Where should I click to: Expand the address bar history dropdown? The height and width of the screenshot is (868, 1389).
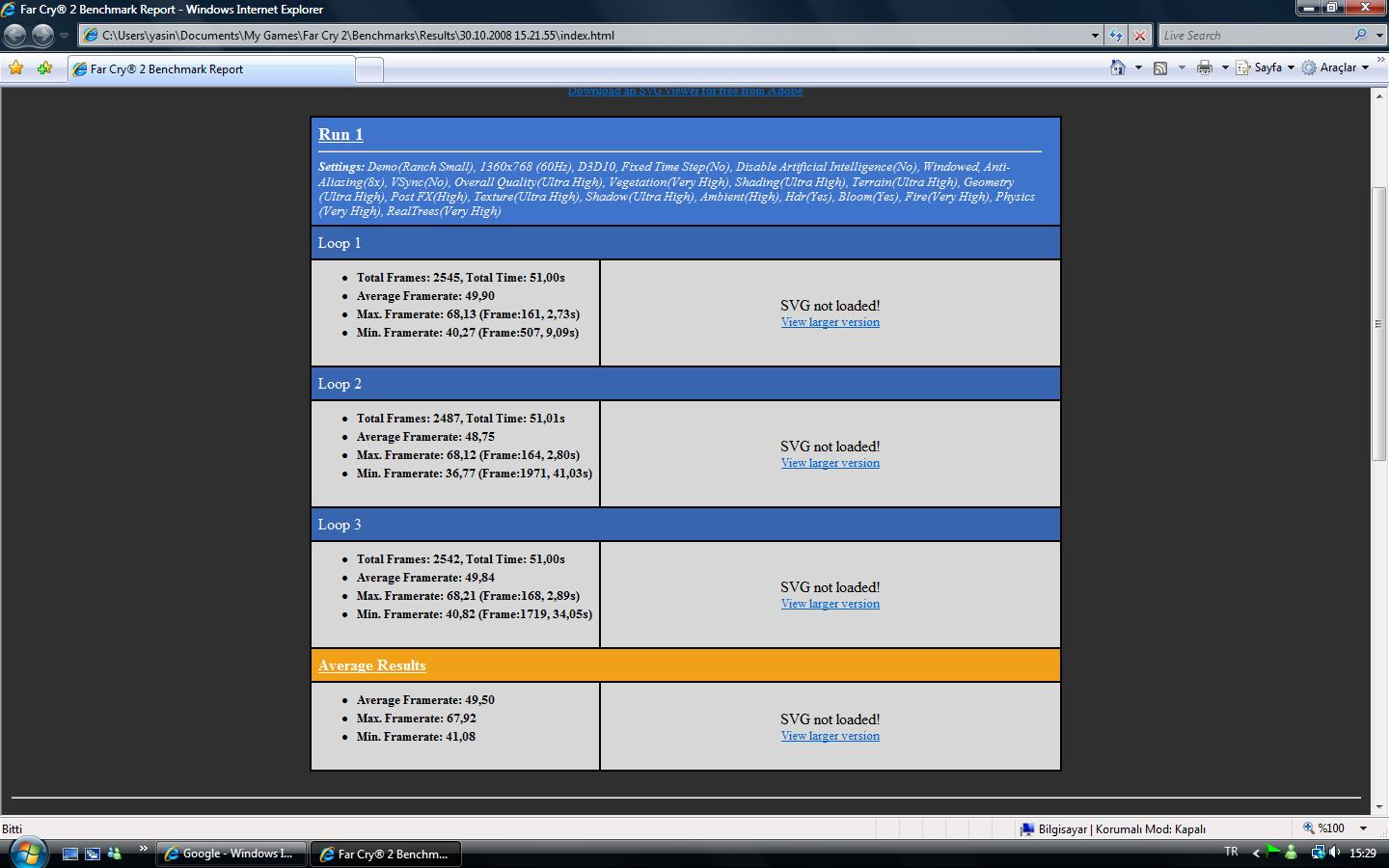(1095, 36)
